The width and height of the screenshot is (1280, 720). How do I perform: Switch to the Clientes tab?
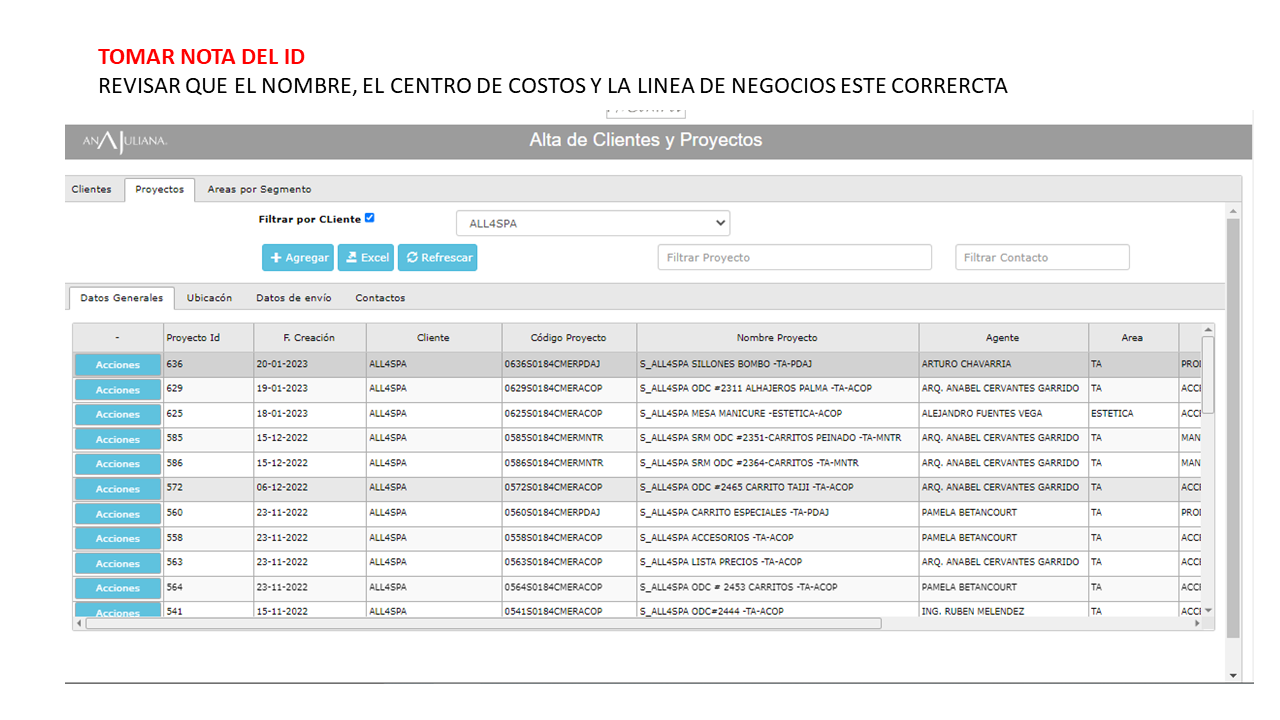(92, 190)
